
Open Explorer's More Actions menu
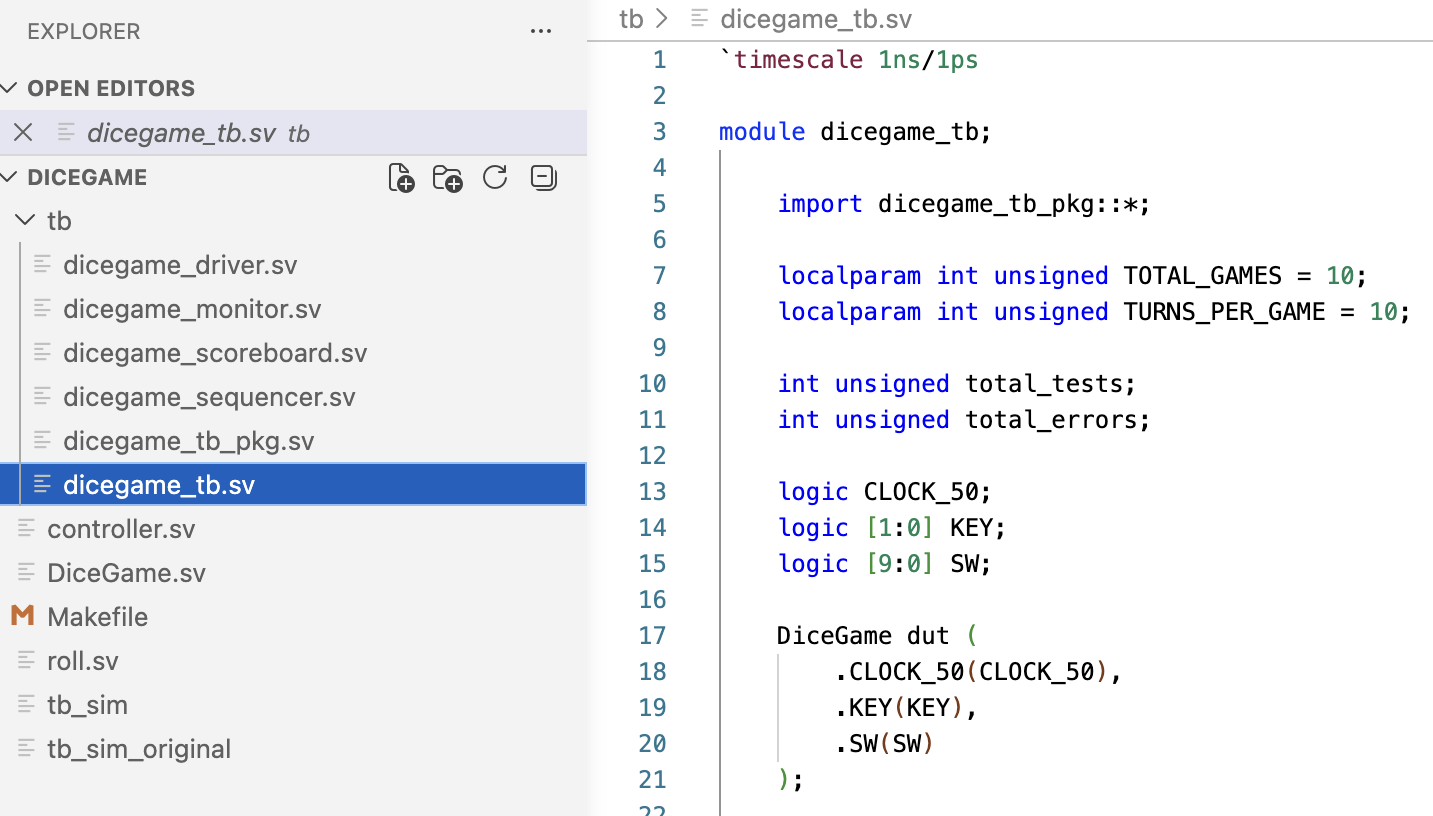click(541, 31)
